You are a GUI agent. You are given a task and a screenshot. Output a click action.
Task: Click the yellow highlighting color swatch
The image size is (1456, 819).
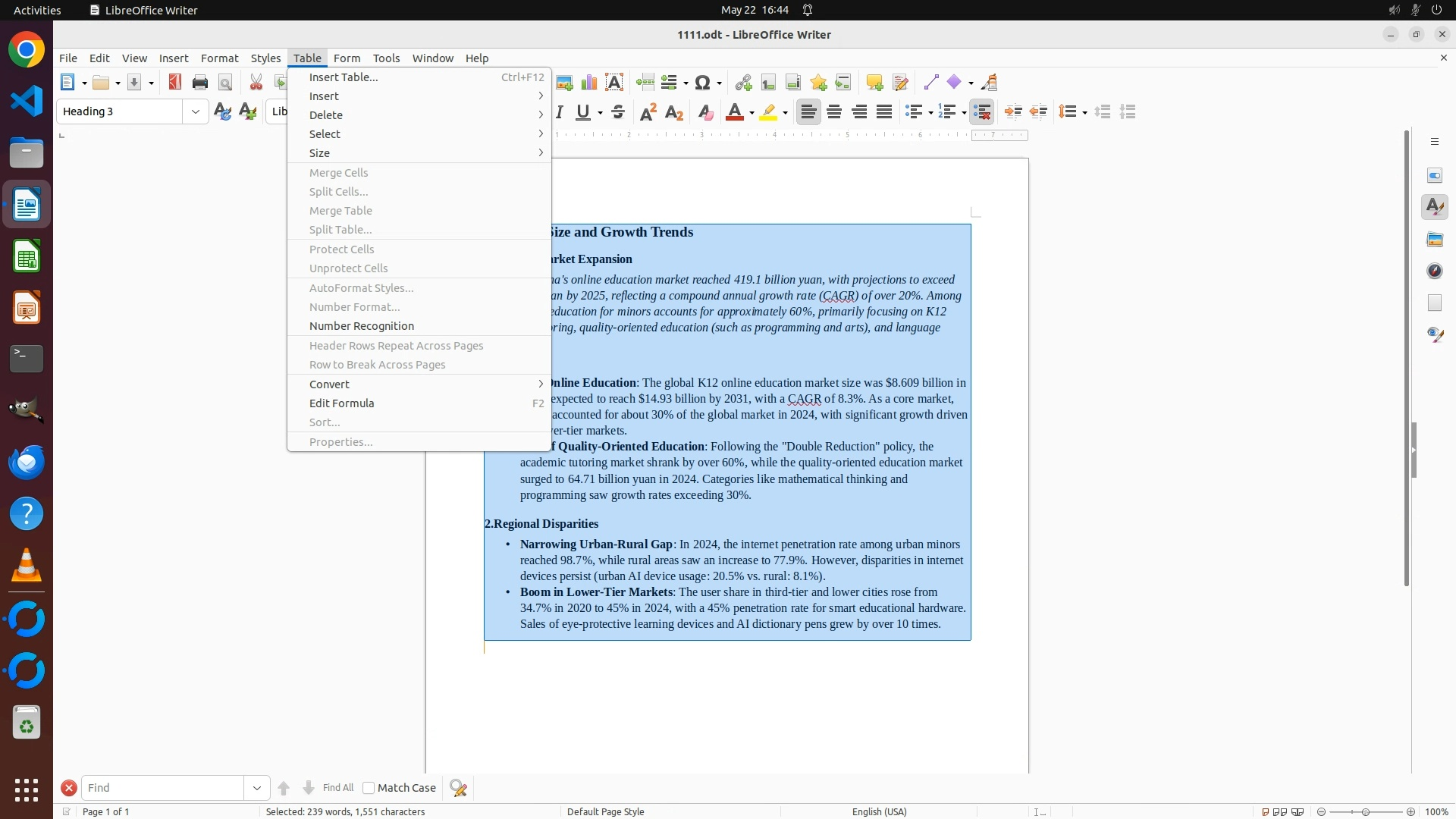click(769, 112)
